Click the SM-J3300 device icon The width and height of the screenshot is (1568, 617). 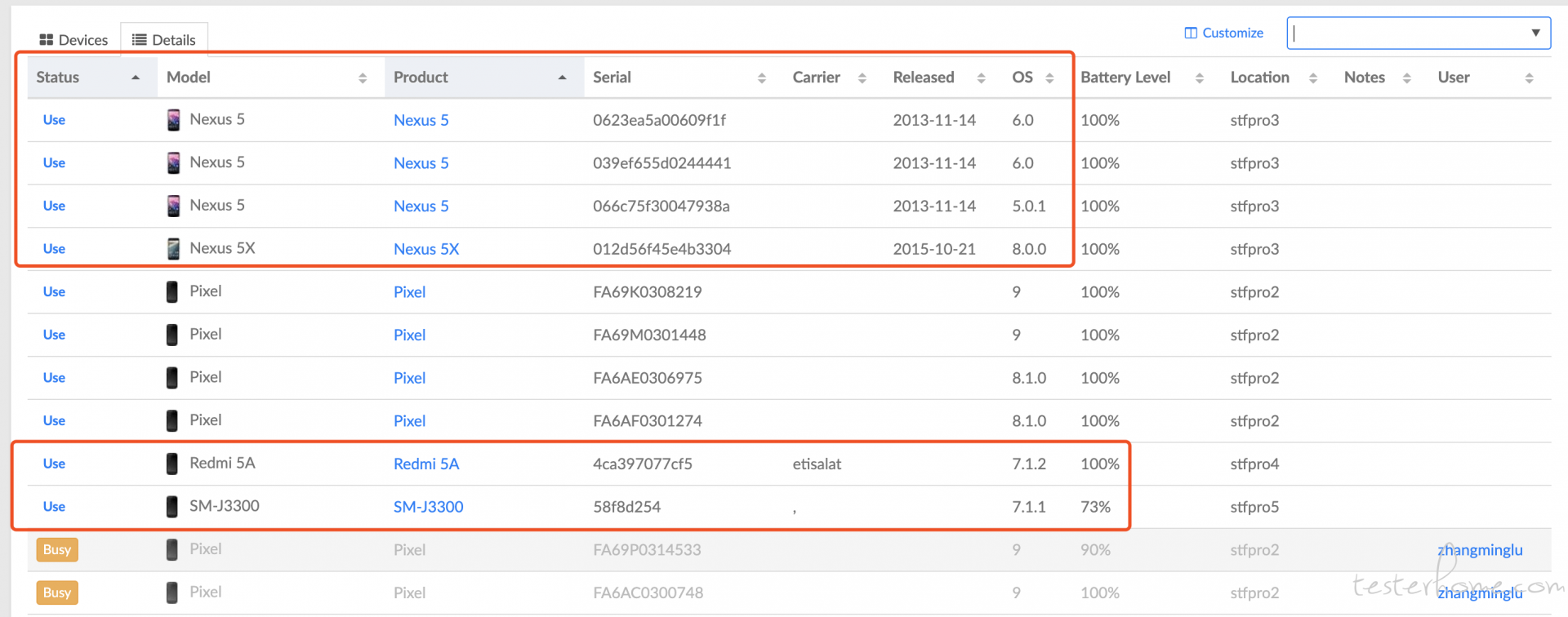(x=172, y=507)
